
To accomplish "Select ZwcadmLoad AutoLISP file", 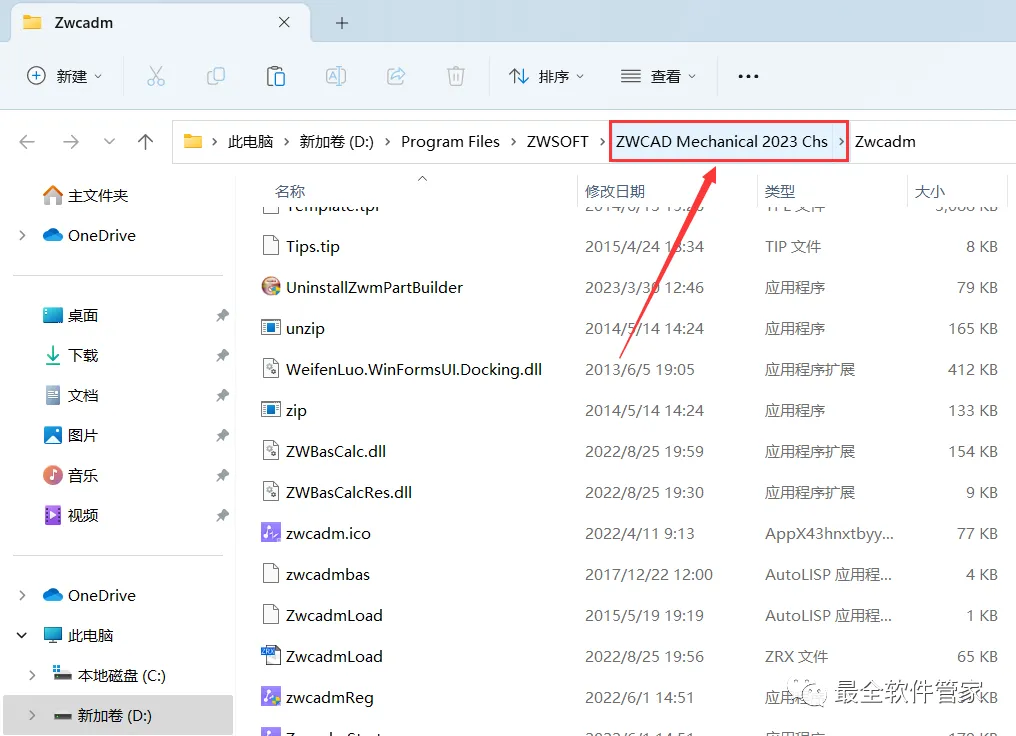I will (334, 615).
